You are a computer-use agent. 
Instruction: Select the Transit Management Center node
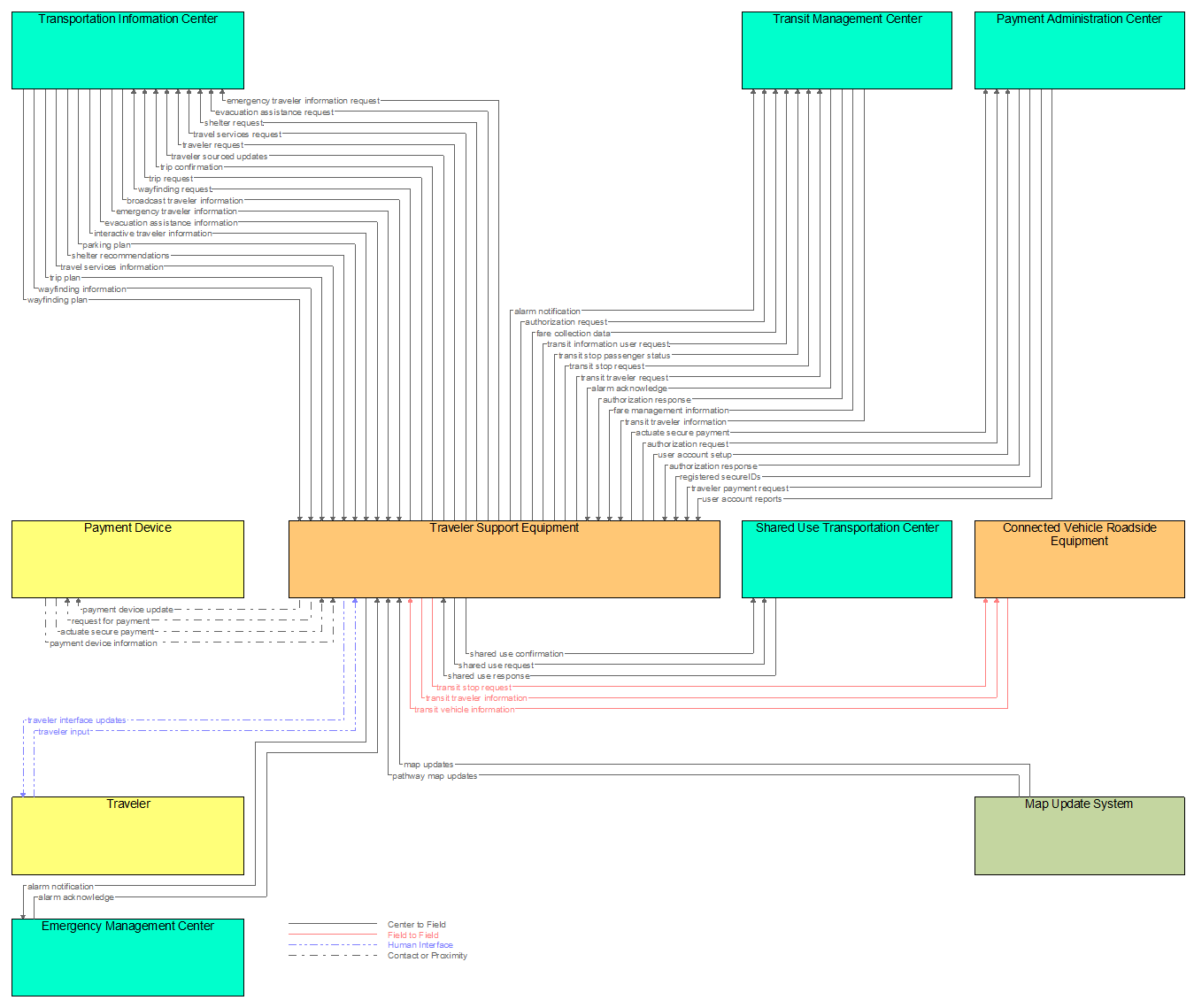tap(846, 50)
